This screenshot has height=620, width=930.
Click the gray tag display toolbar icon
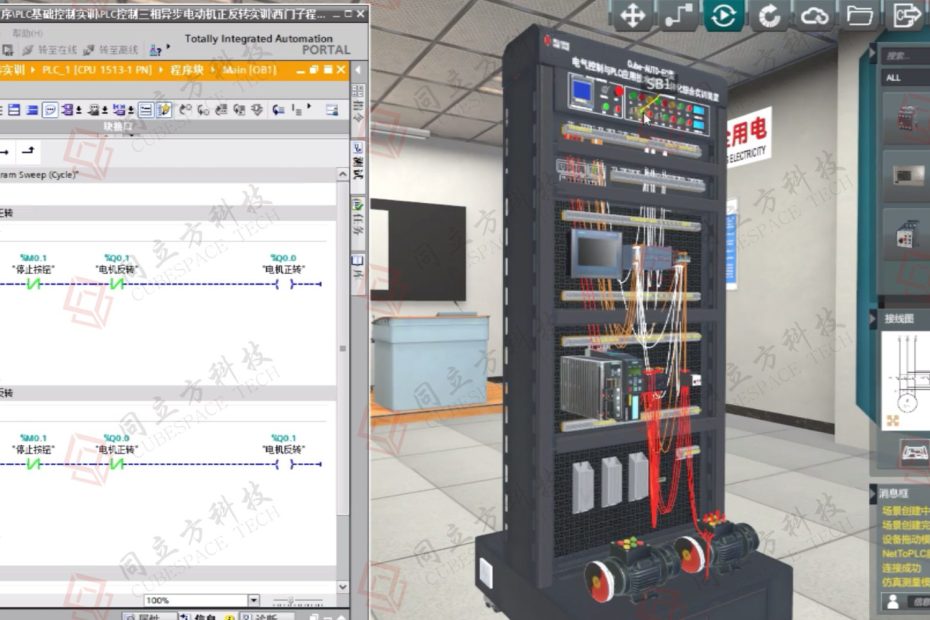coord(94,110)
